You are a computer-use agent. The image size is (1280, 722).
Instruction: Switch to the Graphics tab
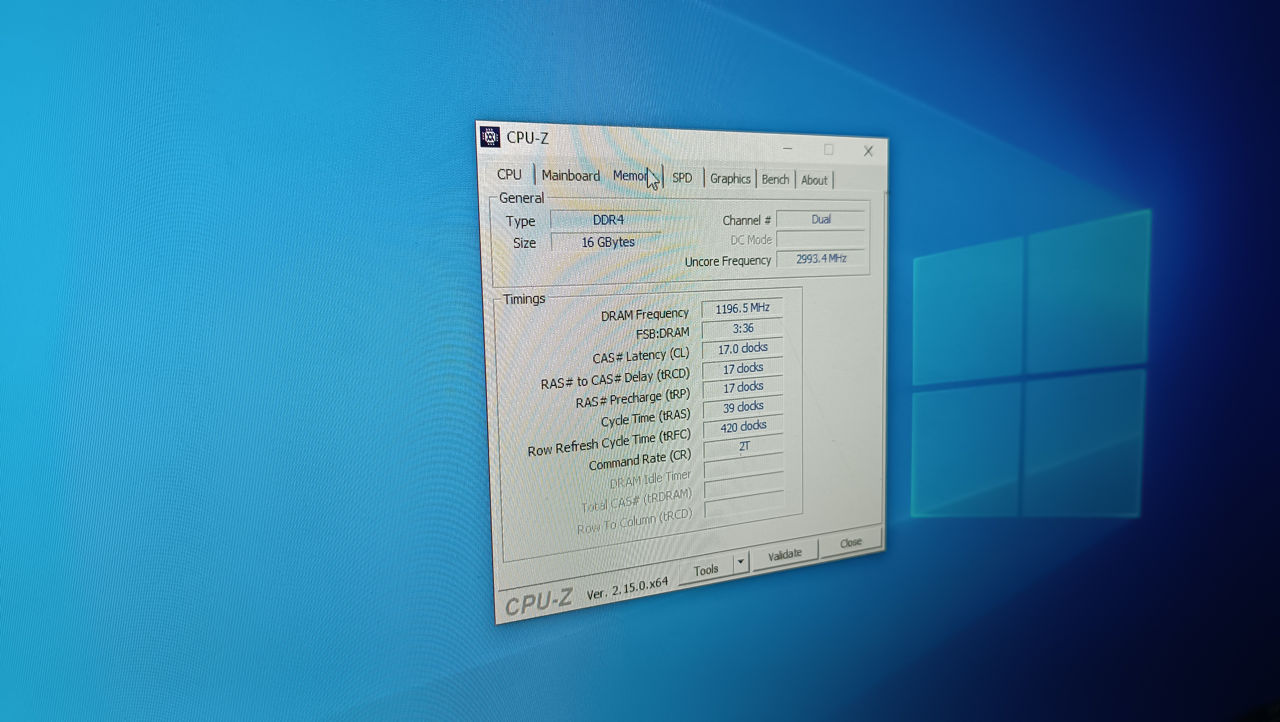pyautogui.click(x=730, y=179)
